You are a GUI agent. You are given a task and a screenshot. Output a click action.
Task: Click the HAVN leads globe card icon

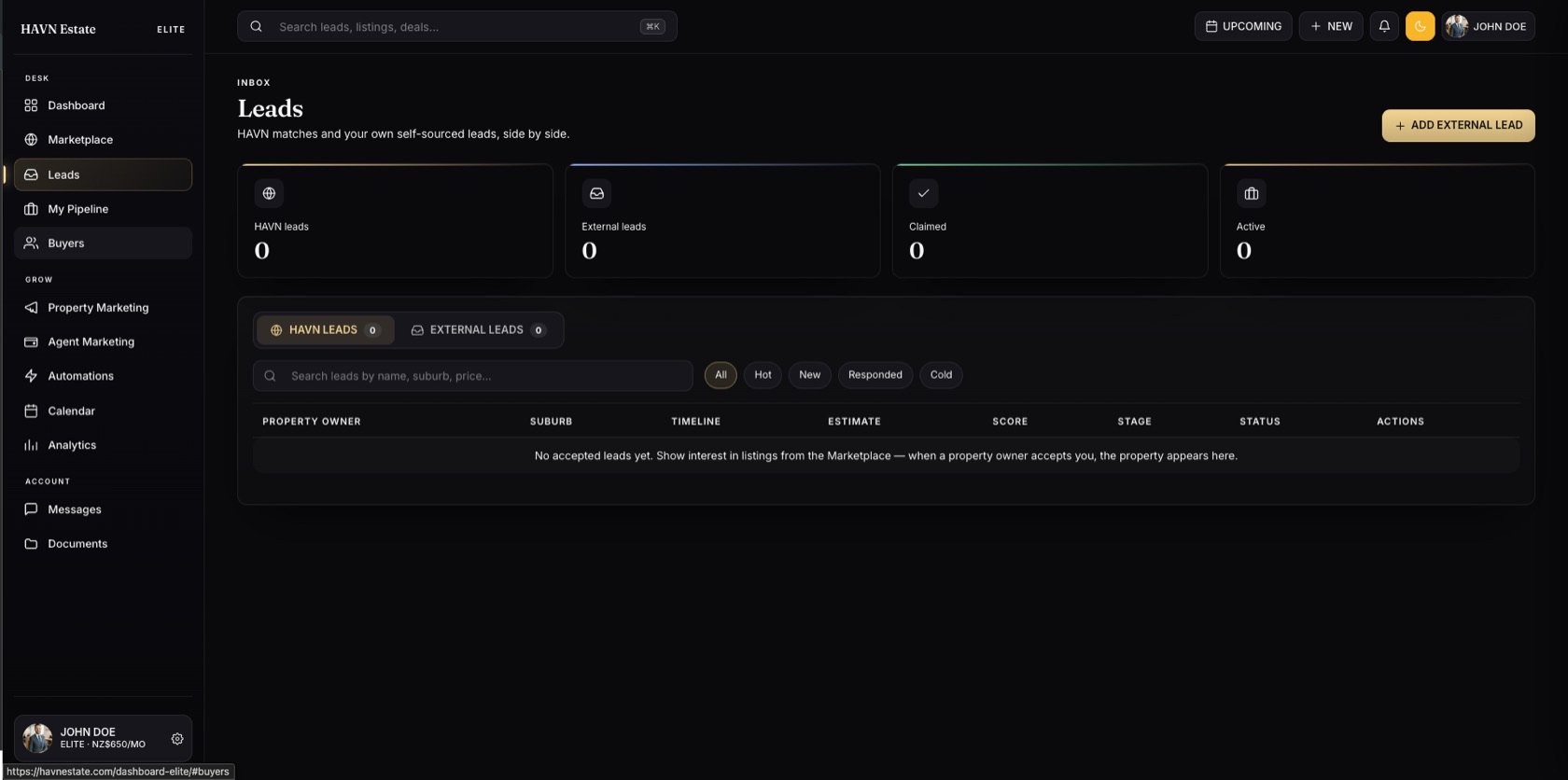269,193
